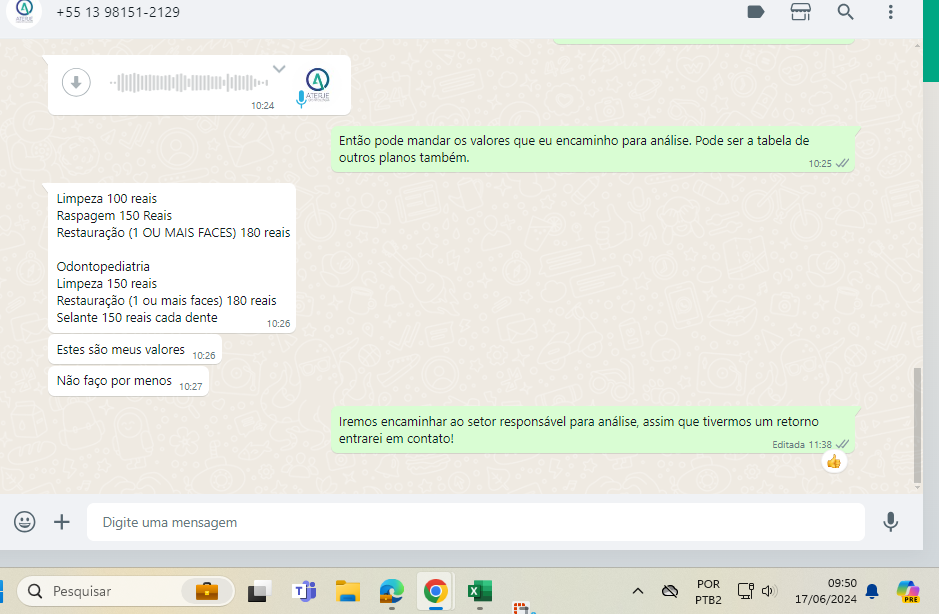
Task: Click the sender avatar on voice message
Action: tap(317, 84)
